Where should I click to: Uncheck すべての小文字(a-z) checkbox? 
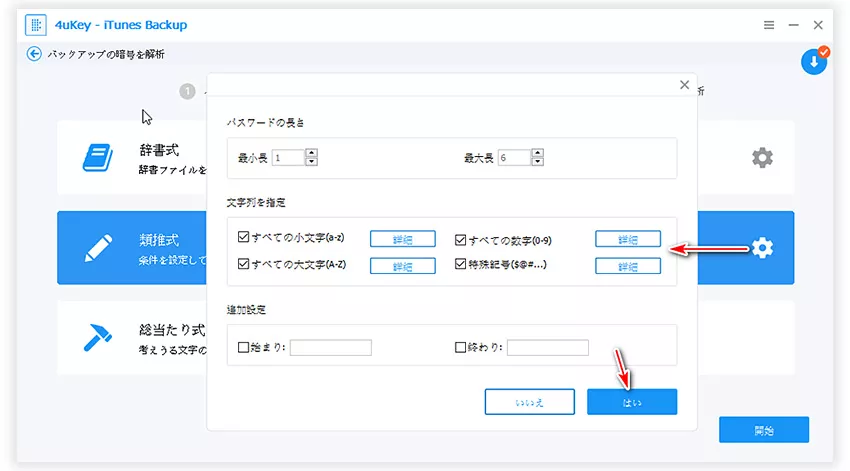pos(244,239)
